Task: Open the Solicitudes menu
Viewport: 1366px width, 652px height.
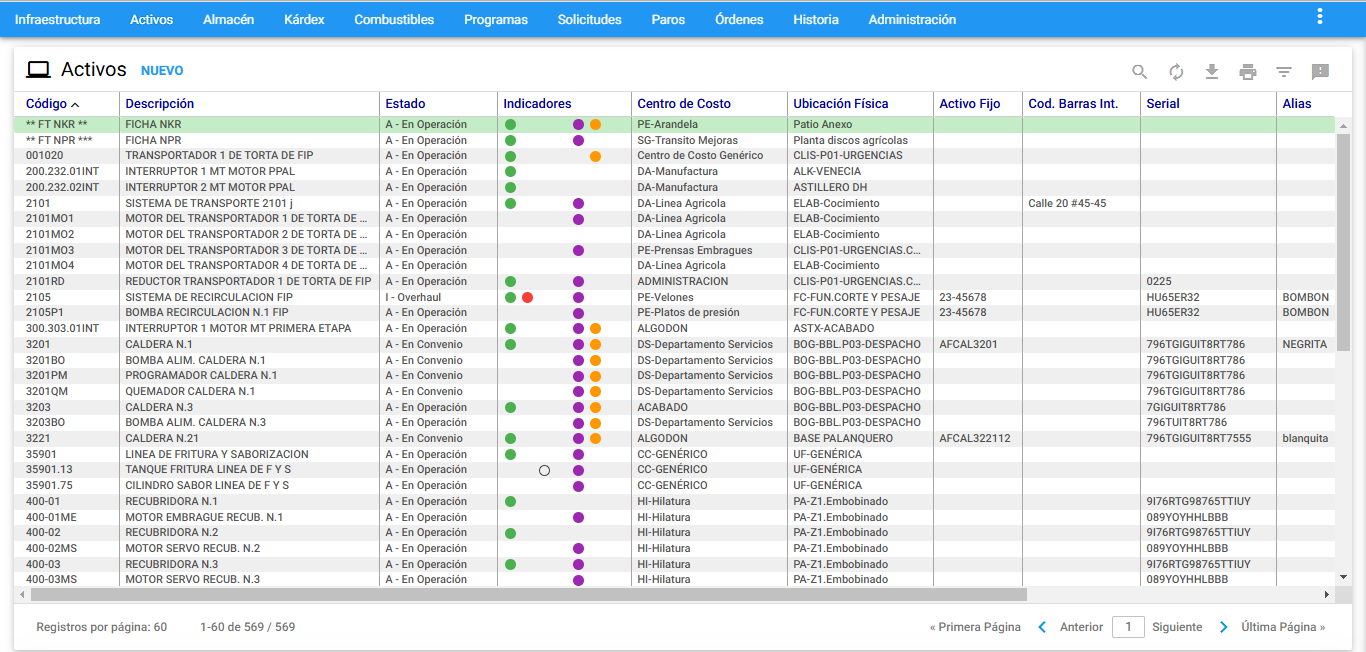Action: 590,19
